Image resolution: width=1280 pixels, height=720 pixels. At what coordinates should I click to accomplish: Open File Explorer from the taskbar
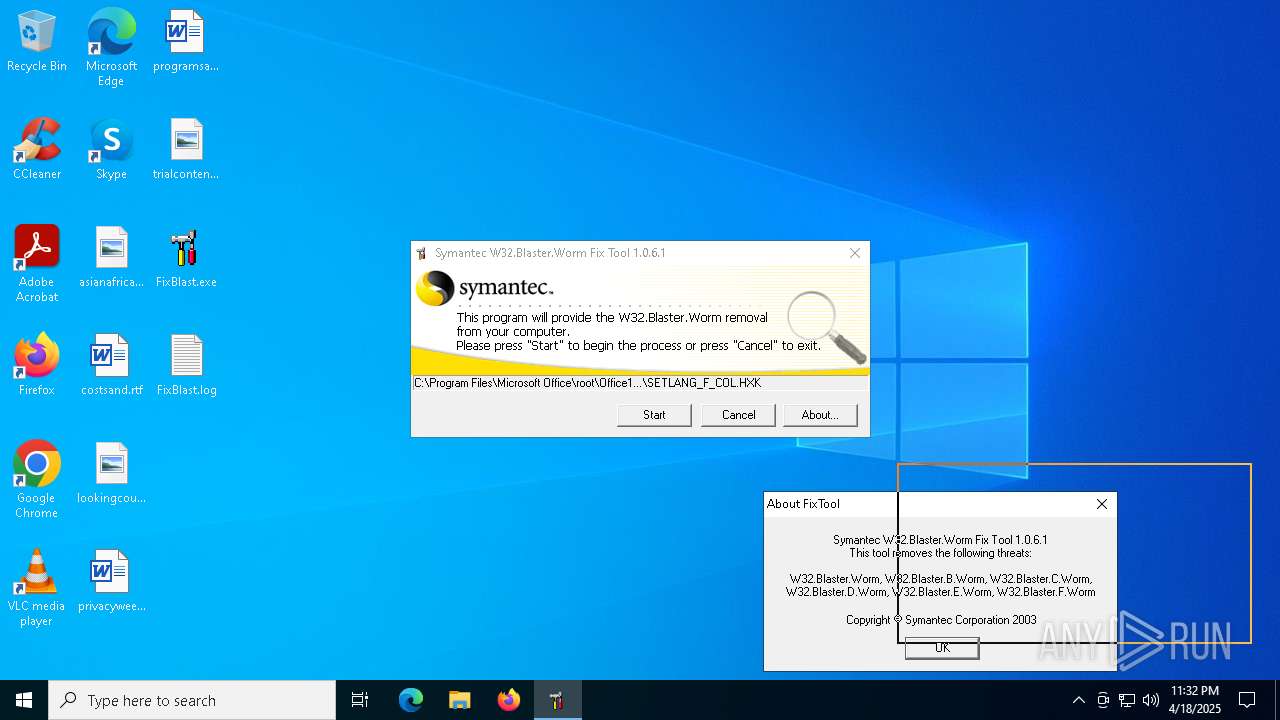459,700
